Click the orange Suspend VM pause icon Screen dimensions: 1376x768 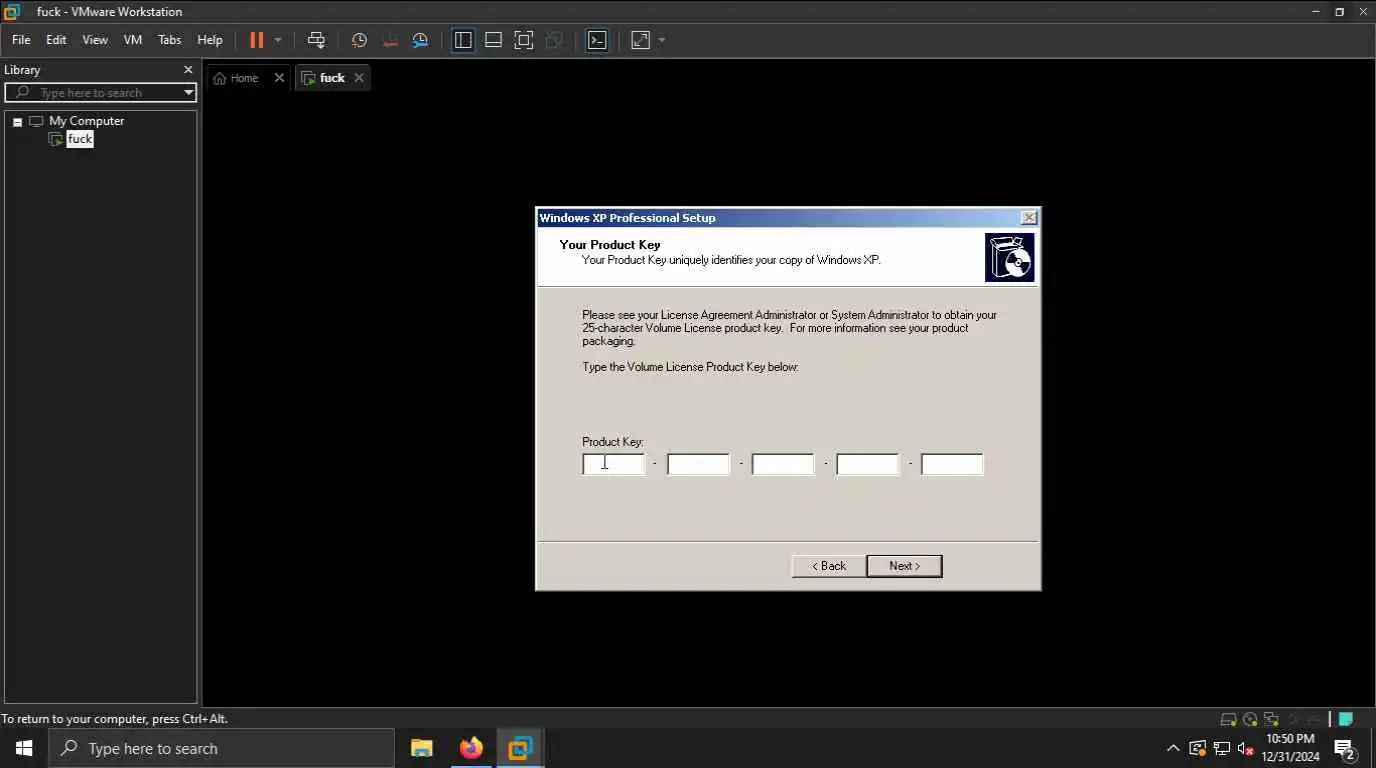pyautogui.click(x=257, y=40)
